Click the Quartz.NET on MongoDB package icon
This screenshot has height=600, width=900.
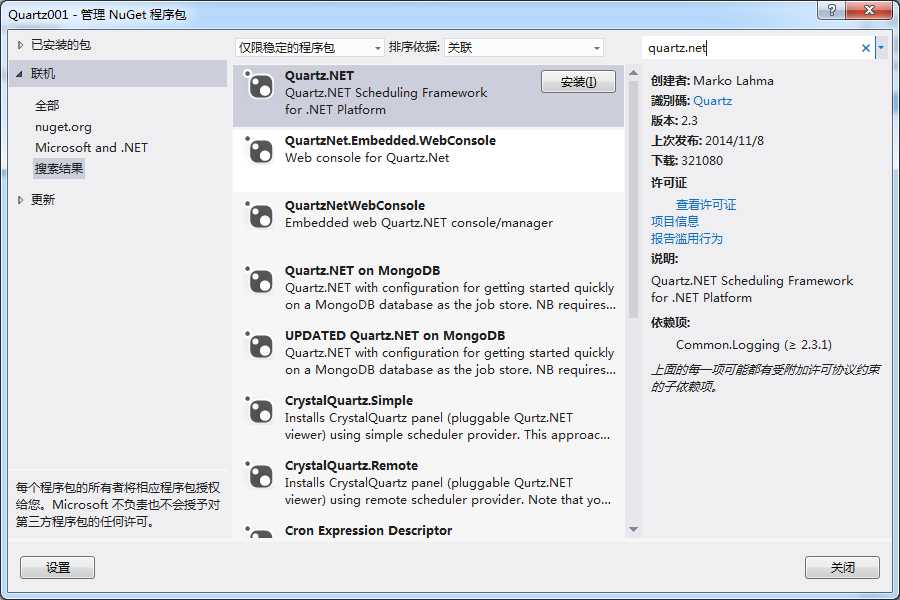[261, 281]
